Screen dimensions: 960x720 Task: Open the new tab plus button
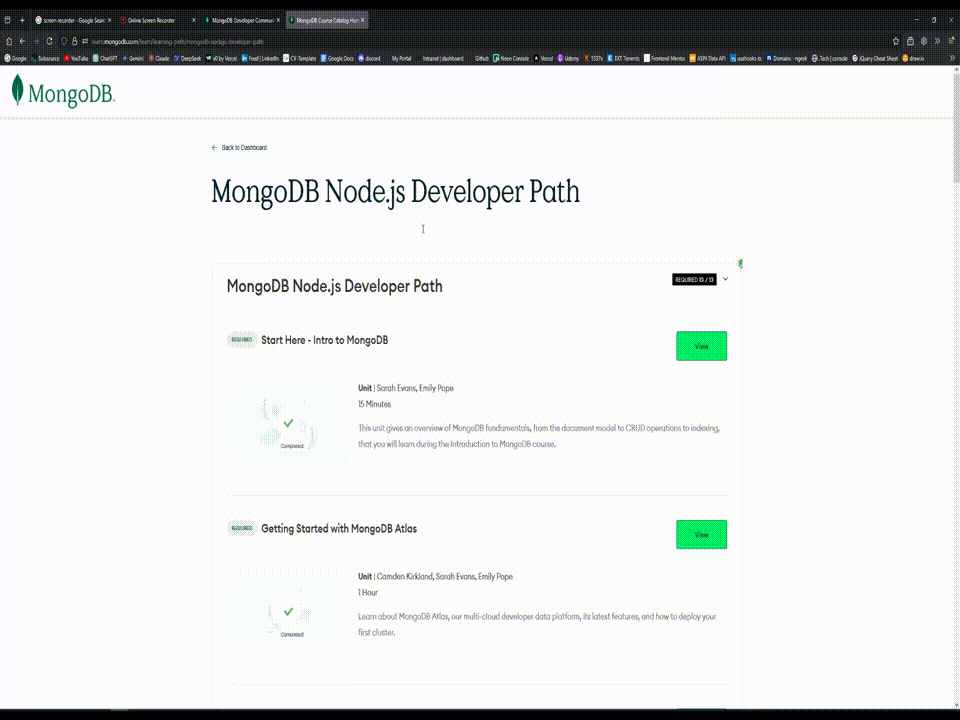point(22,20)
